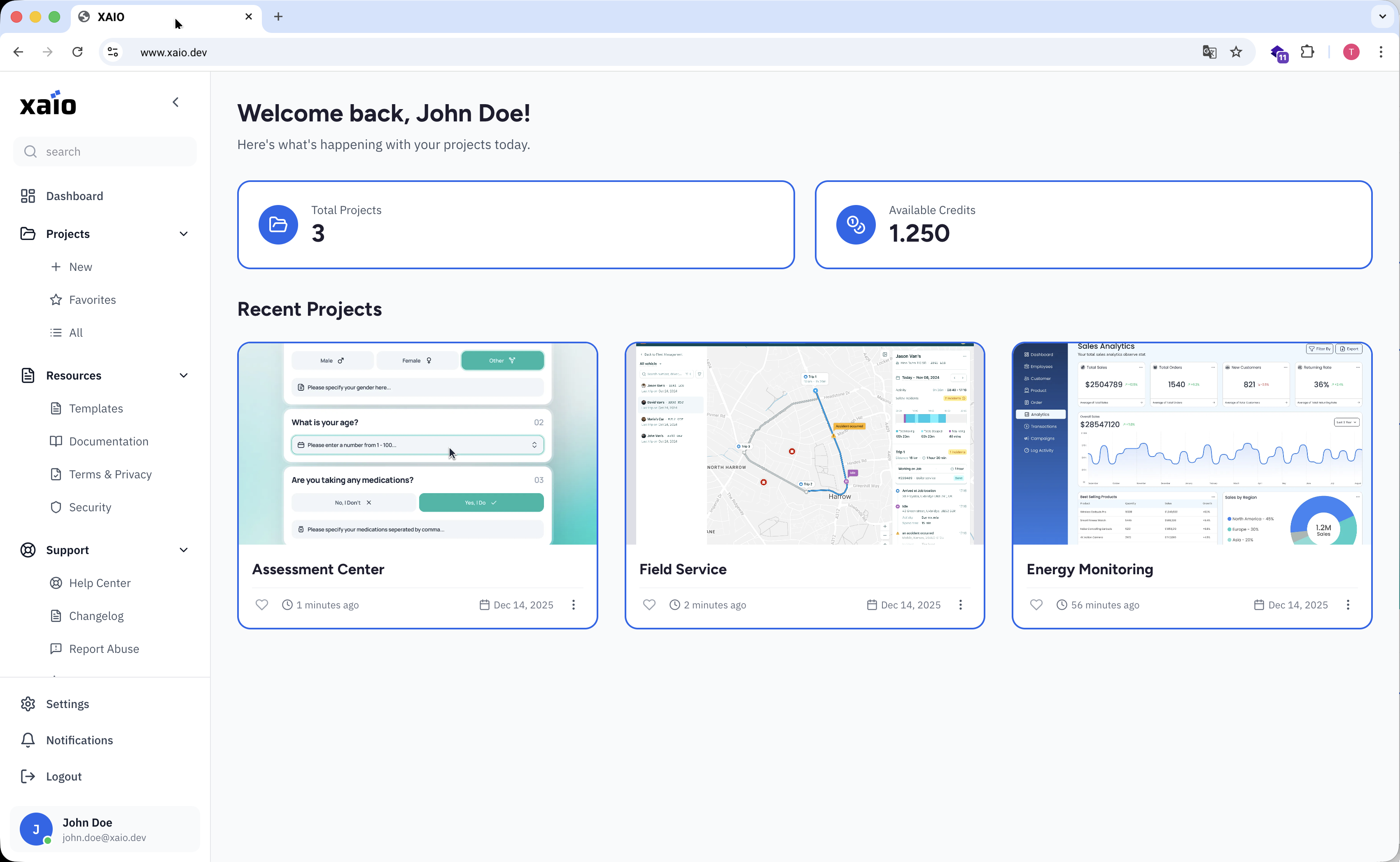Open the Security page
The width and height of the screenshot is (1400, 862).
[x=90, y=507]
